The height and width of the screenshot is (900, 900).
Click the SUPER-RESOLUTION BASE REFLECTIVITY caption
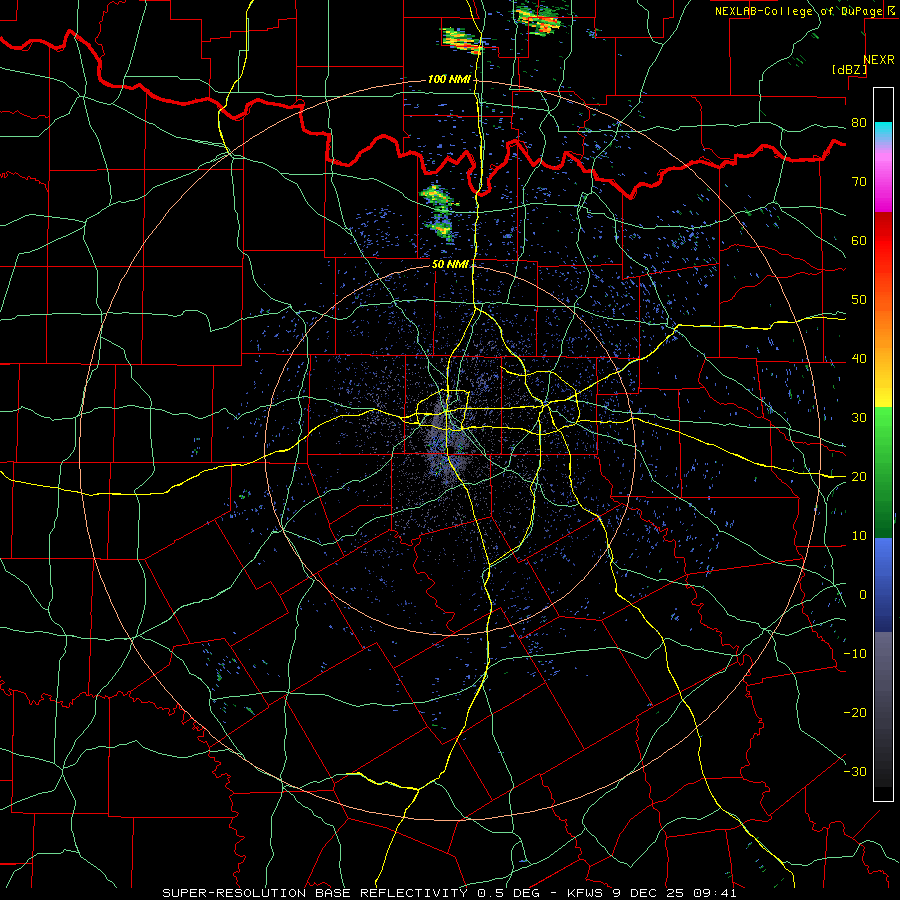315,893
